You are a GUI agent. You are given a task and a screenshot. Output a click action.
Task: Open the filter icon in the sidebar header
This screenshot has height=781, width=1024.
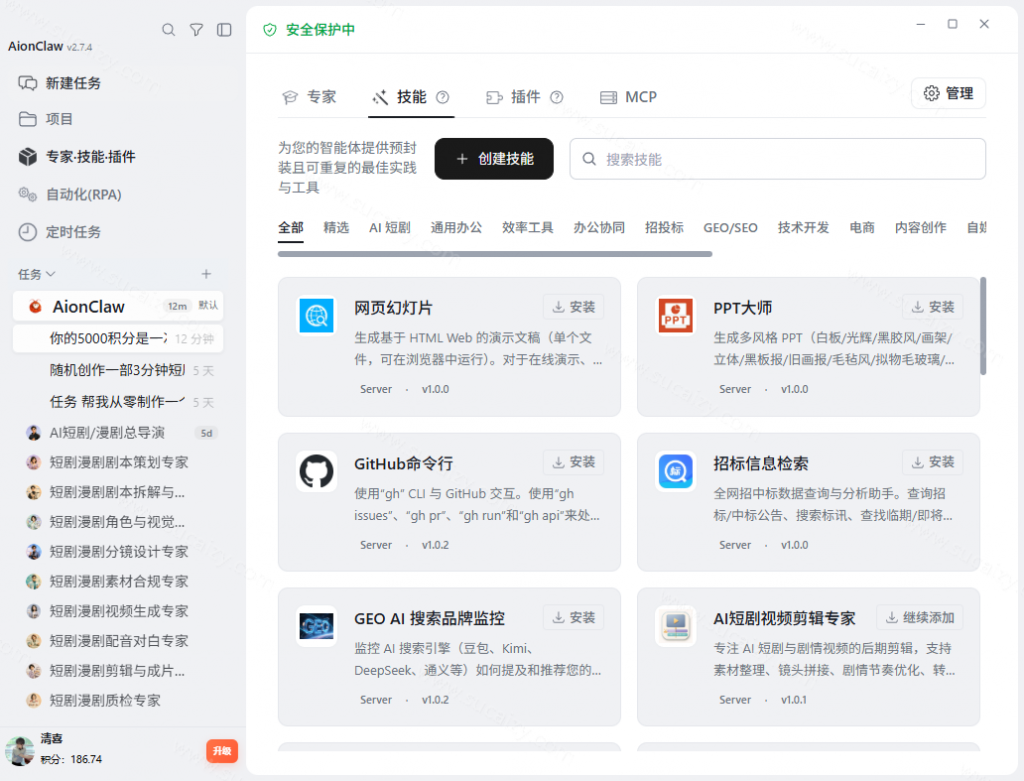point(196,29)
